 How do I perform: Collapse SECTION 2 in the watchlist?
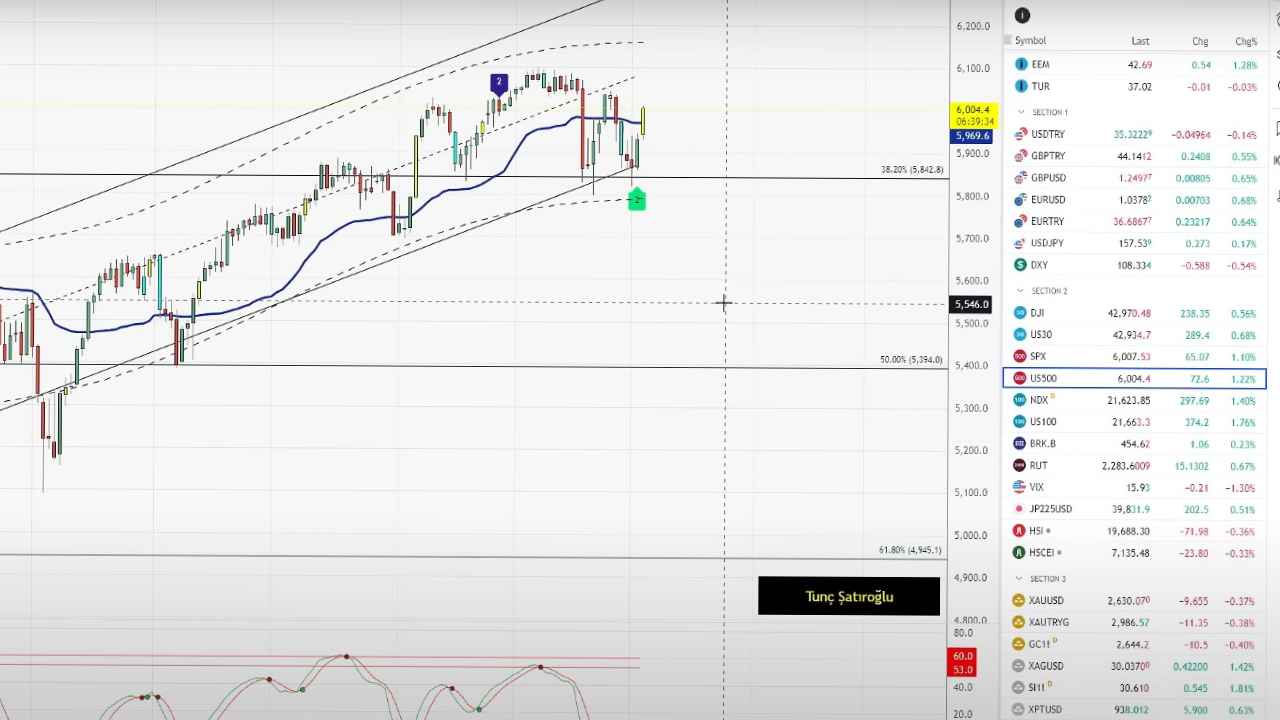pos(1021,291)
